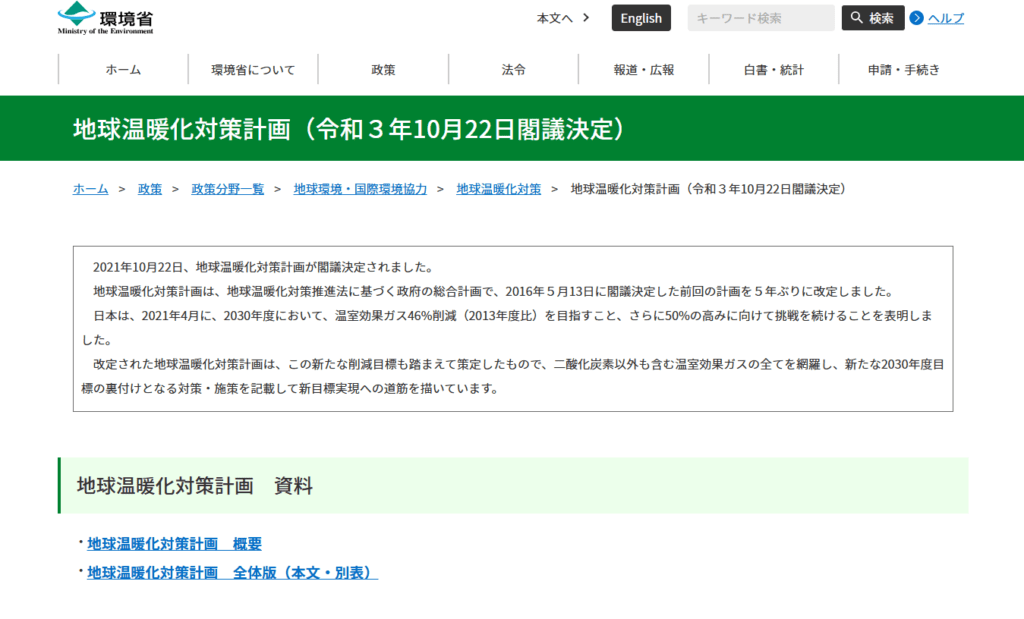Open the 白書・統計 menu item
The width and height of the screenshot is (1024, 619).
tap(774, 70)
